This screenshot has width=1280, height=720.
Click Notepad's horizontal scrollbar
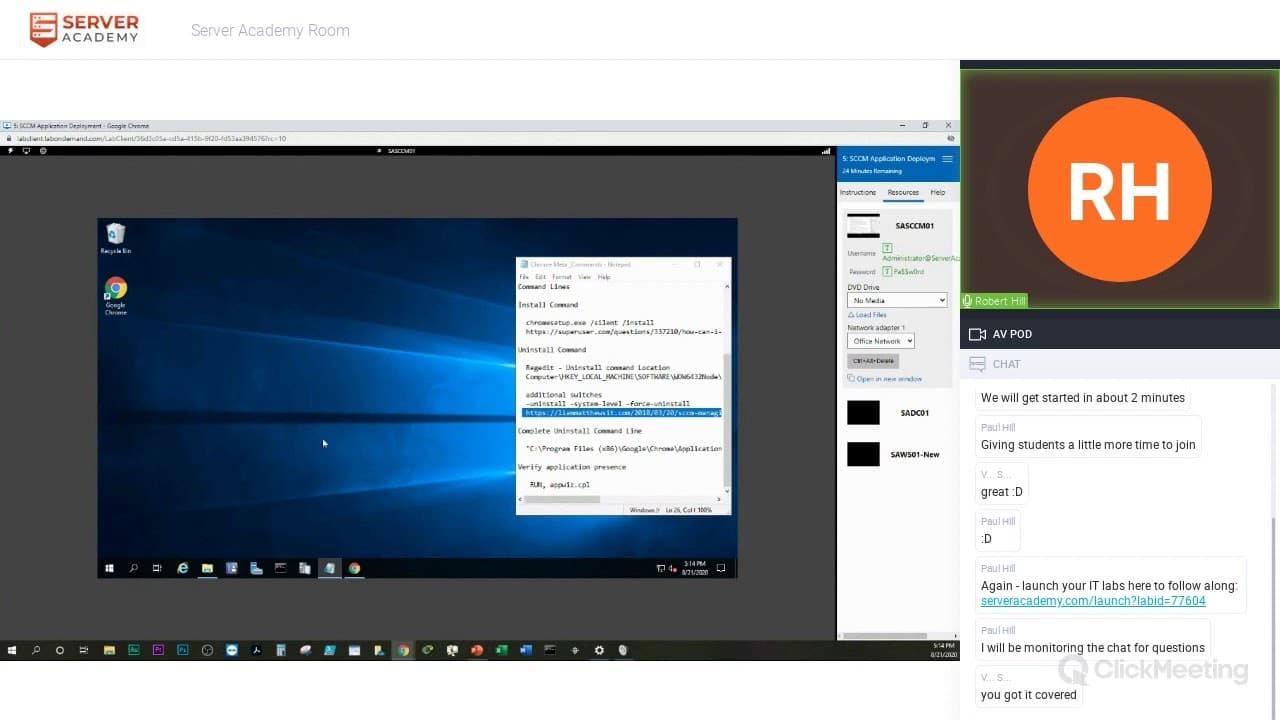point(620,498)
